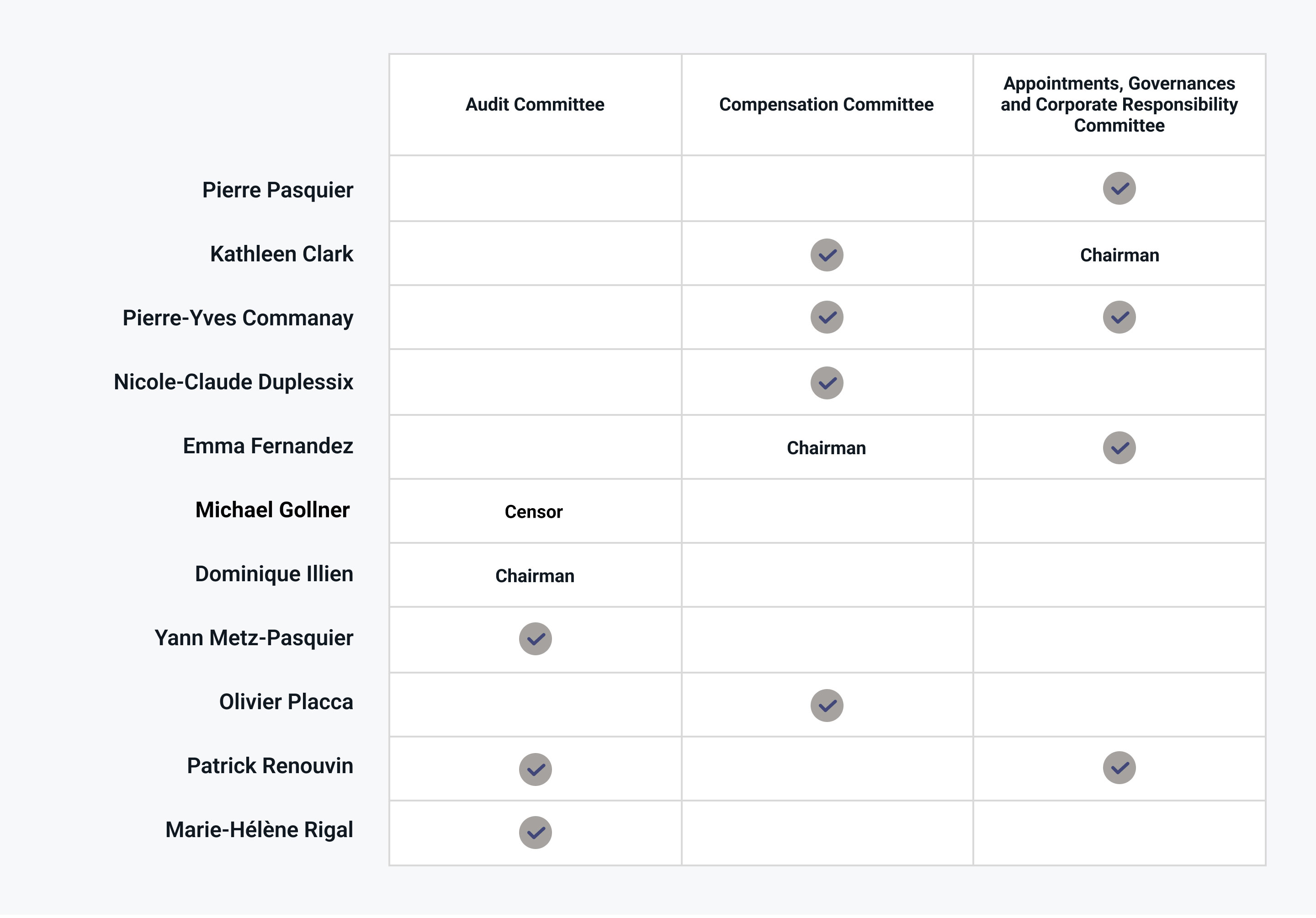Click Chairman label in Dominique Illien's row
Screen dimensions: 1316x918
[535, 576]
